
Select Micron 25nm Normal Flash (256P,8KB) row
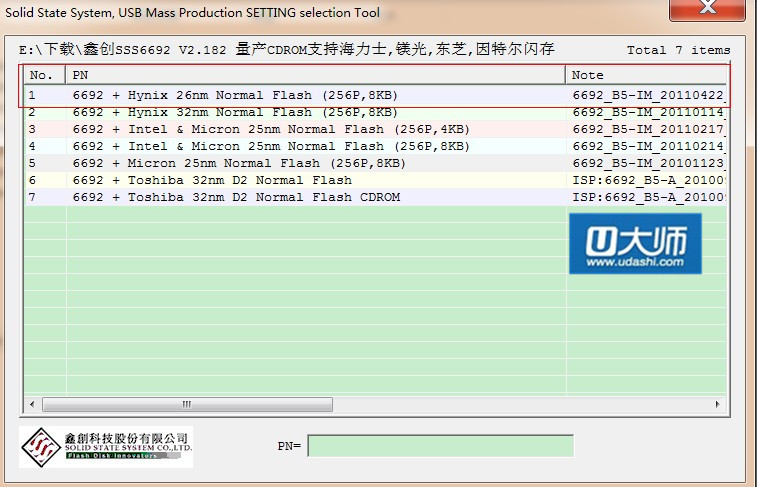pyautogui.click(x=238, y=163)
